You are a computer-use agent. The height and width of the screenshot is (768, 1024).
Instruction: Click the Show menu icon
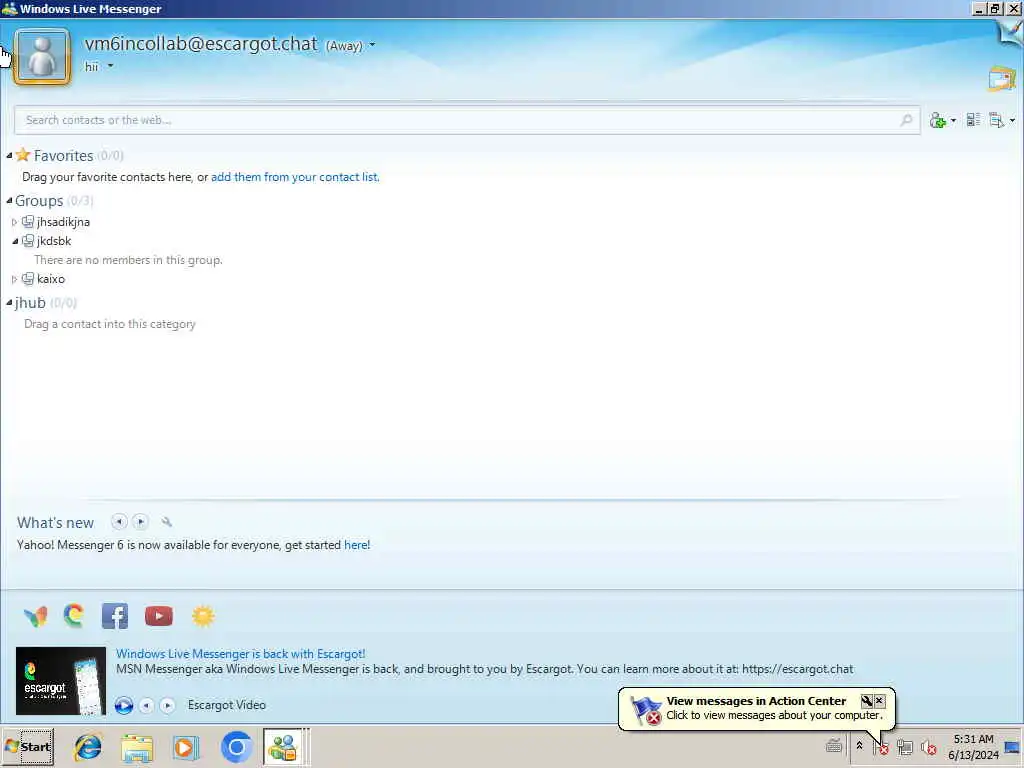coord(997,120)
